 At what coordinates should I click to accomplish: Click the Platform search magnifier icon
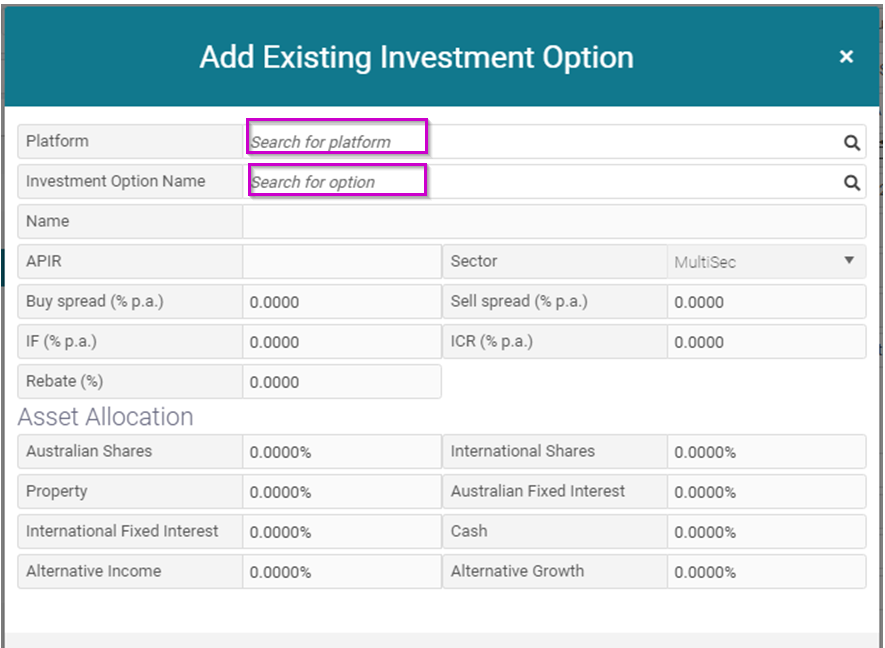tap(851, 142)
